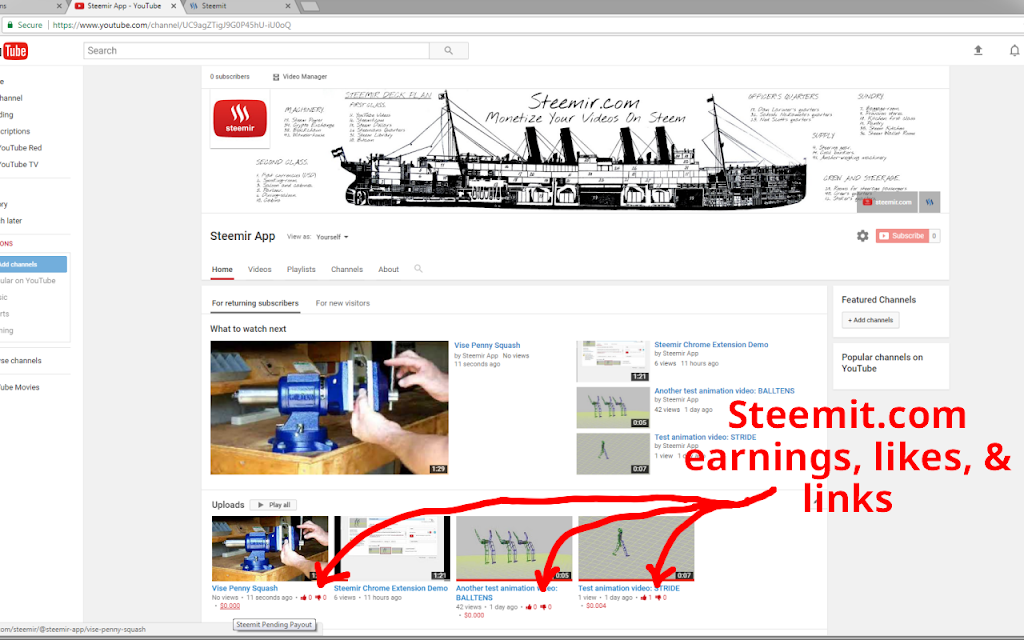Click thumbs-down icon under Vise Penny Squash upload
Viewport: 1024px width, 640px height.
coord(318,598)
